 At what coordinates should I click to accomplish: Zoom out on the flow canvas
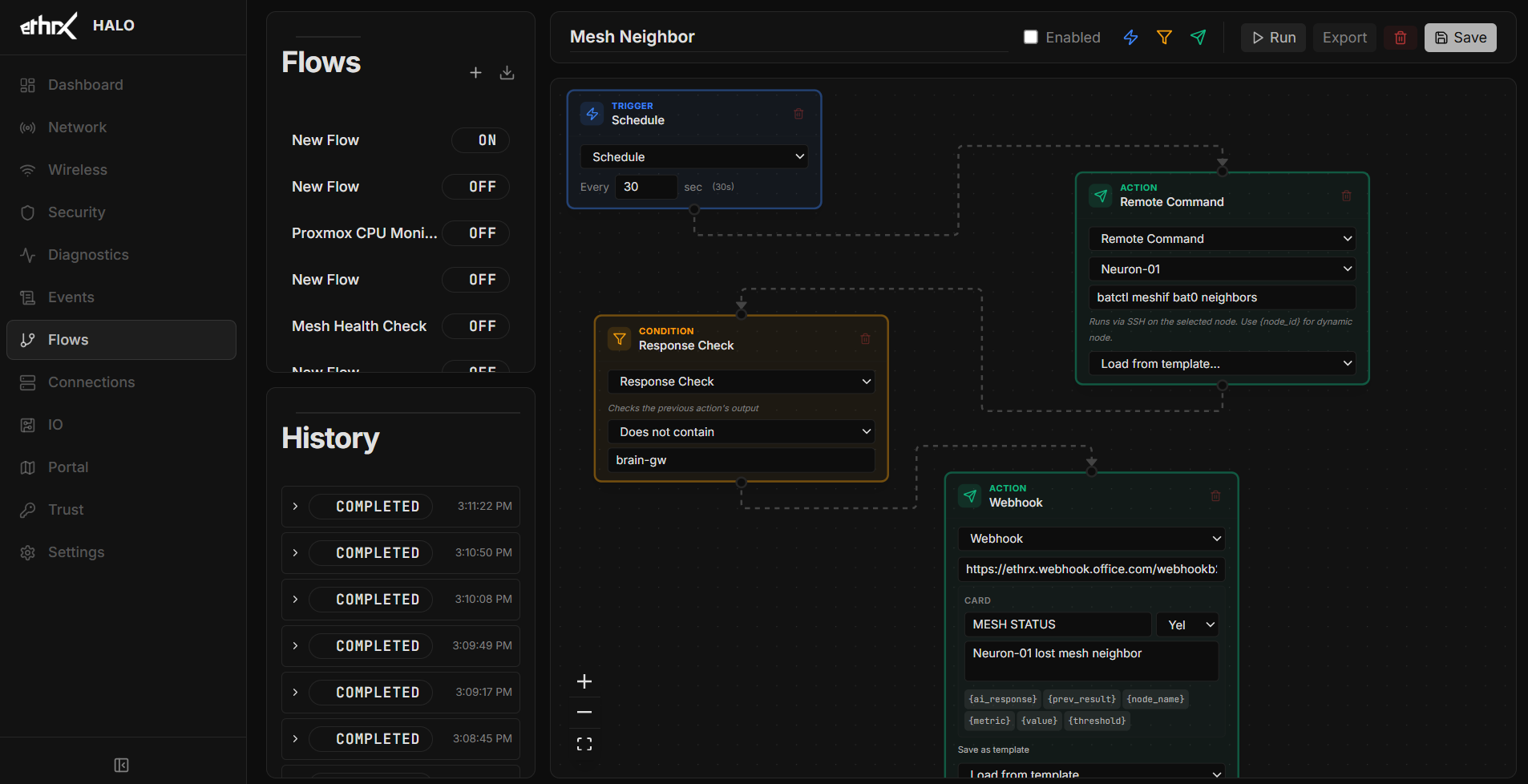(584, 712)
